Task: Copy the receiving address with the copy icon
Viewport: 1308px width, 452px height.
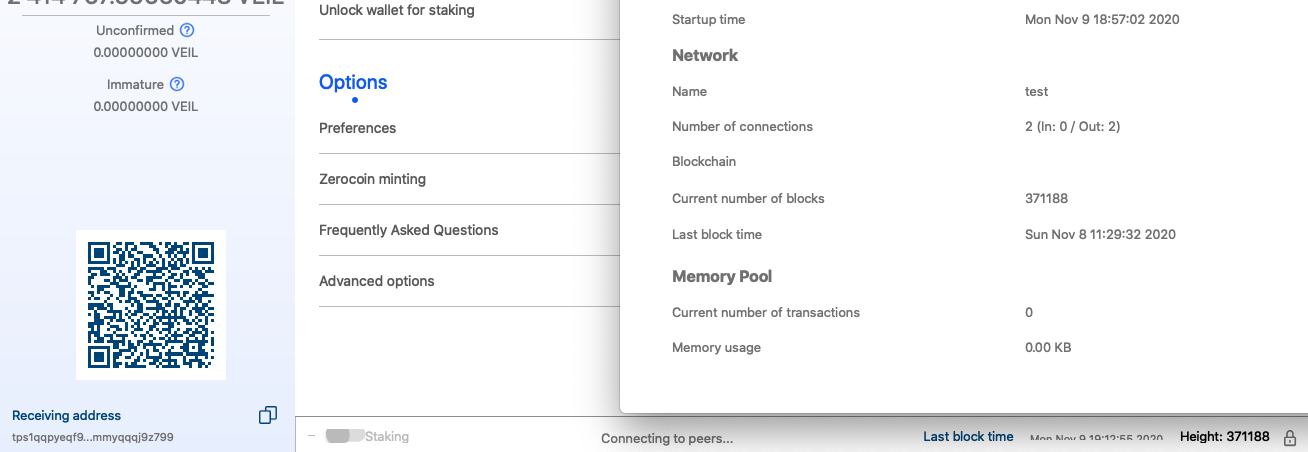Action: click(268, 415)
